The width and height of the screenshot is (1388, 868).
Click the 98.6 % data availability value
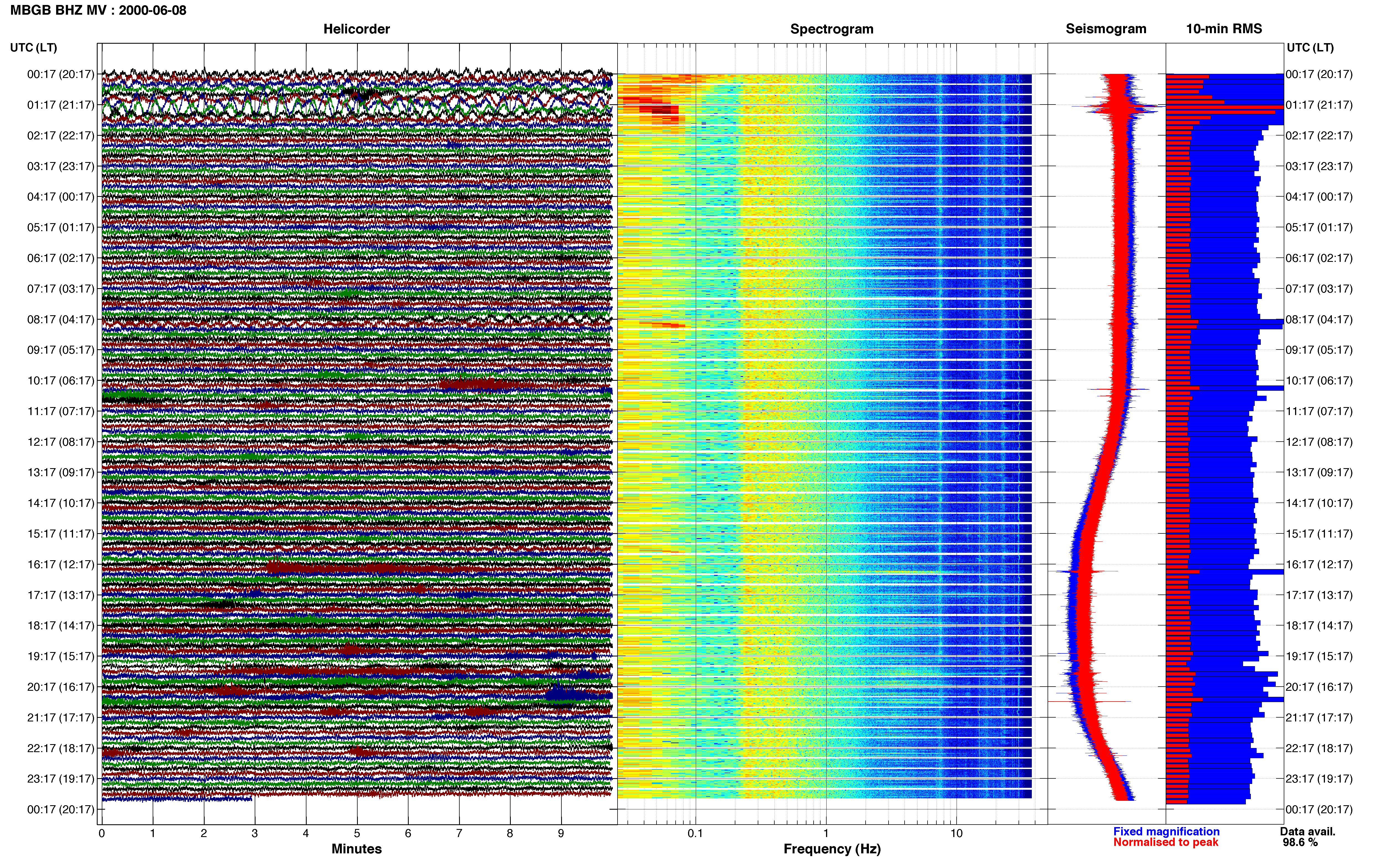[1300, 842]
